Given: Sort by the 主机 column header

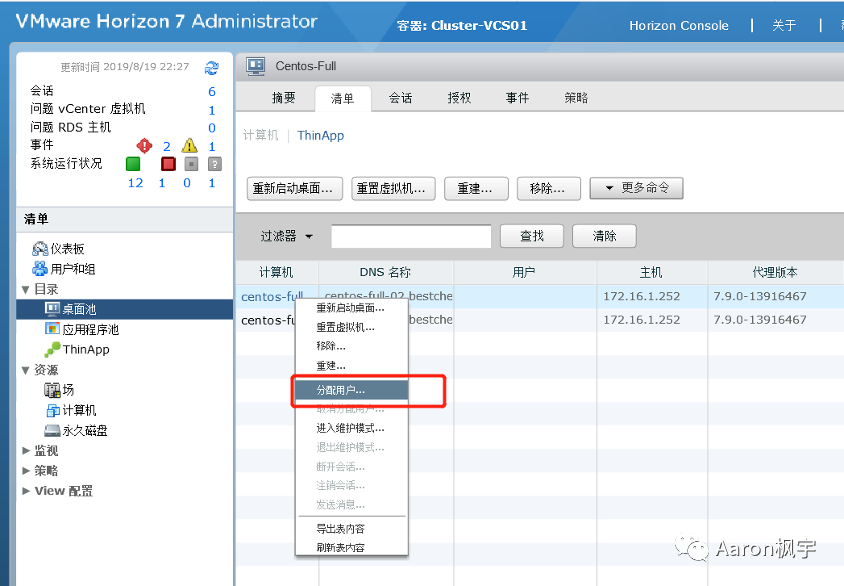Looking at the screenshot, I should (x=651, y=272).
